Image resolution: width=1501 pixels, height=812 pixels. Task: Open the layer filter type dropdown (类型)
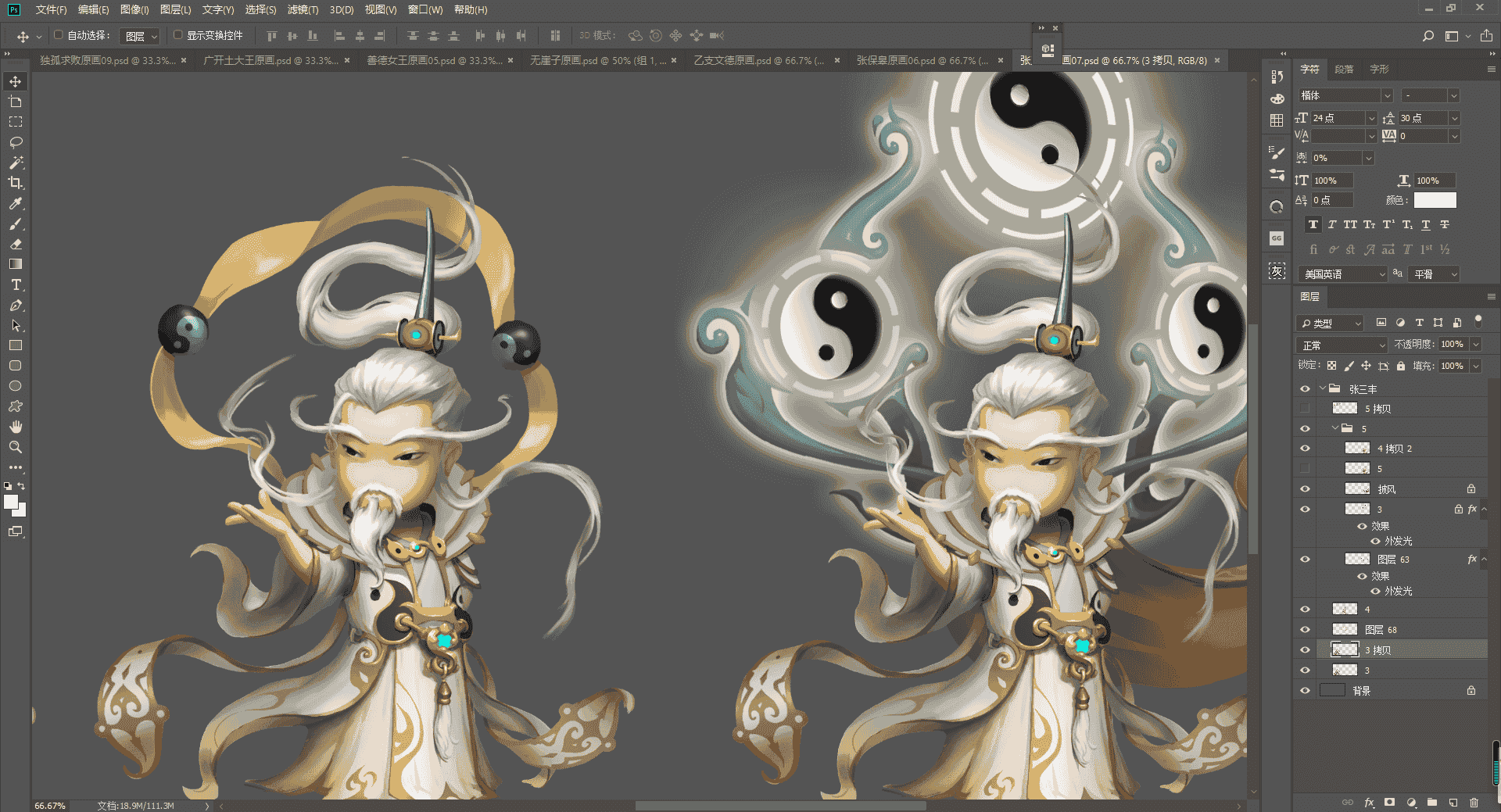[1330, 323]
